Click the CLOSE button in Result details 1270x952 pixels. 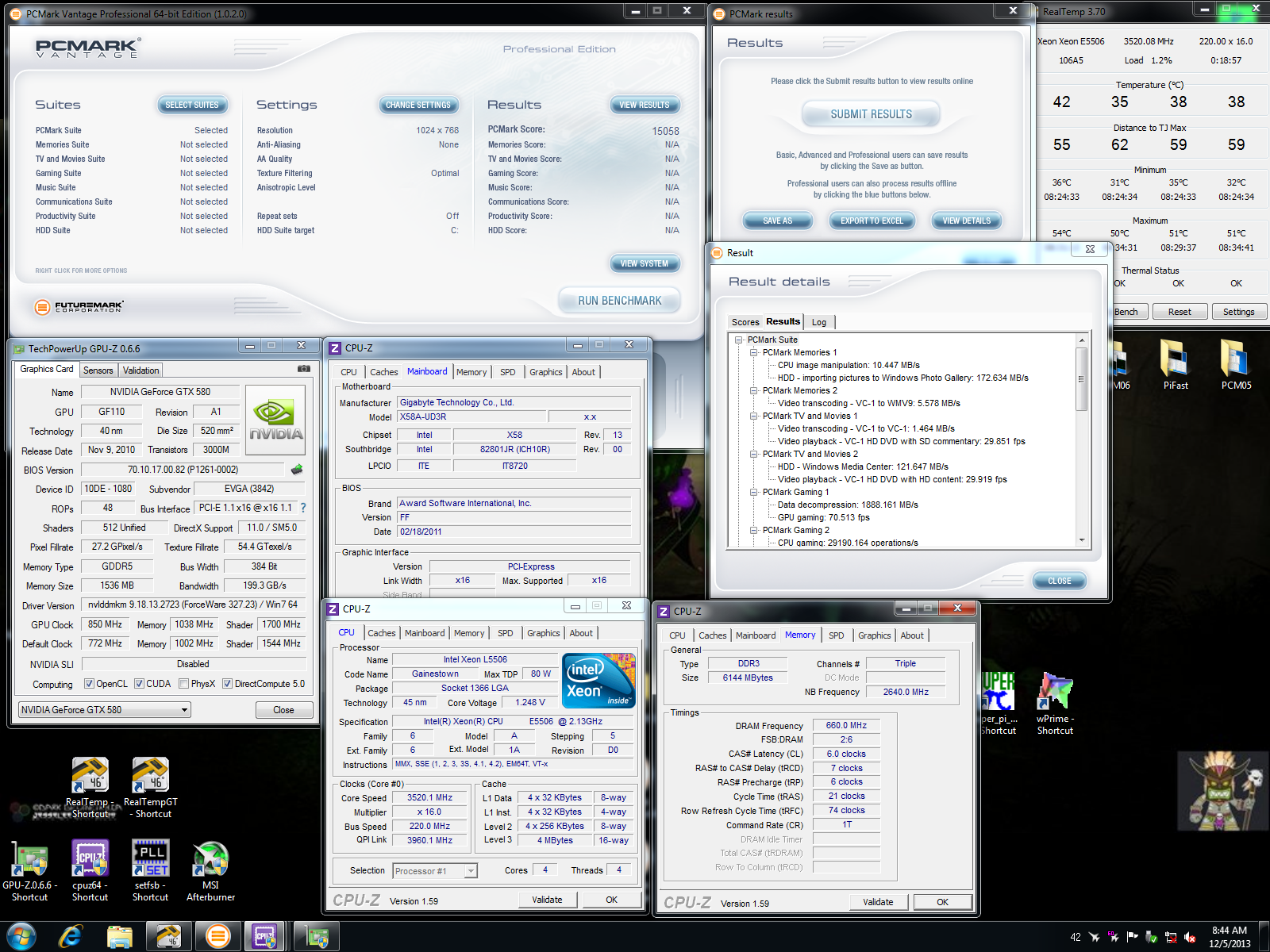(x=1060, y=581)
